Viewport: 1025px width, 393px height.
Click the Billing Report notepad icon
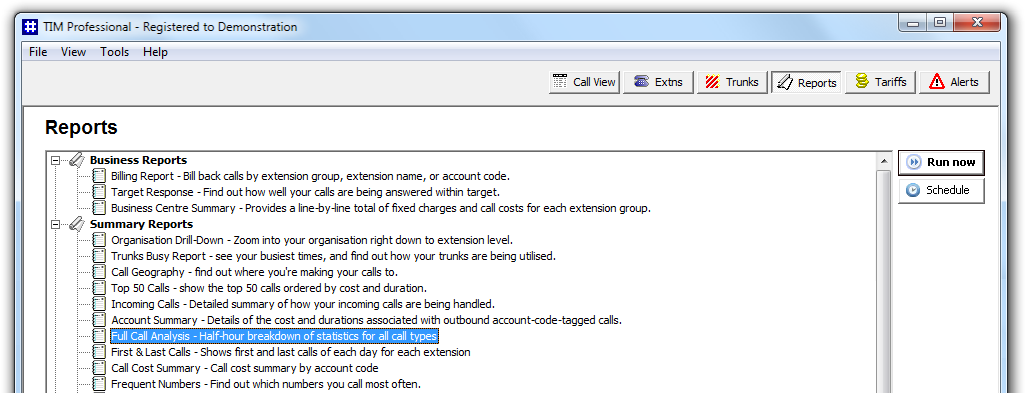(x=99, y=176)
